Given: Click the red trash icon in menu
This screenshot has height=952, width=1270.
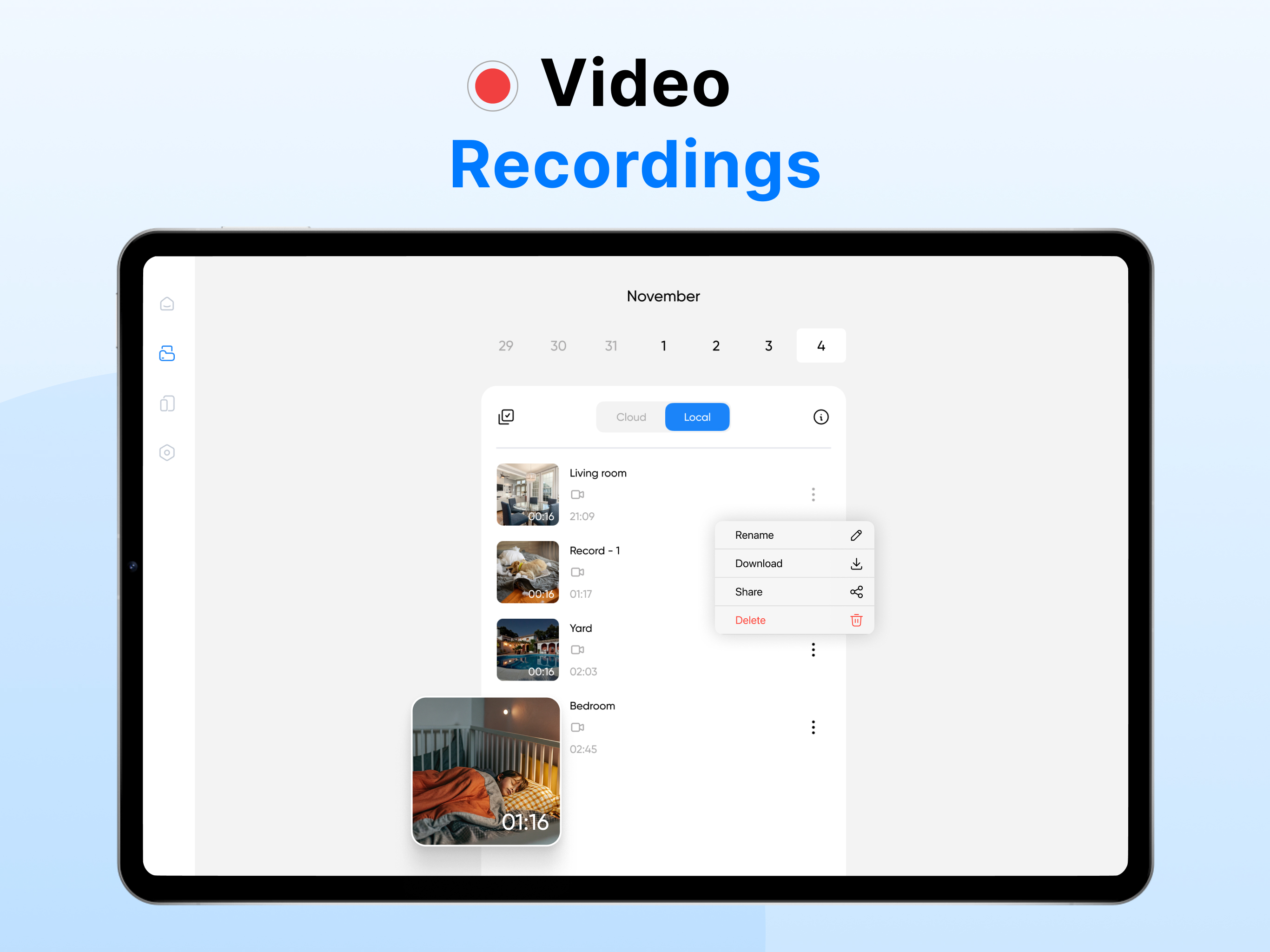Looking at the screenshot, I should click(856, 620).
